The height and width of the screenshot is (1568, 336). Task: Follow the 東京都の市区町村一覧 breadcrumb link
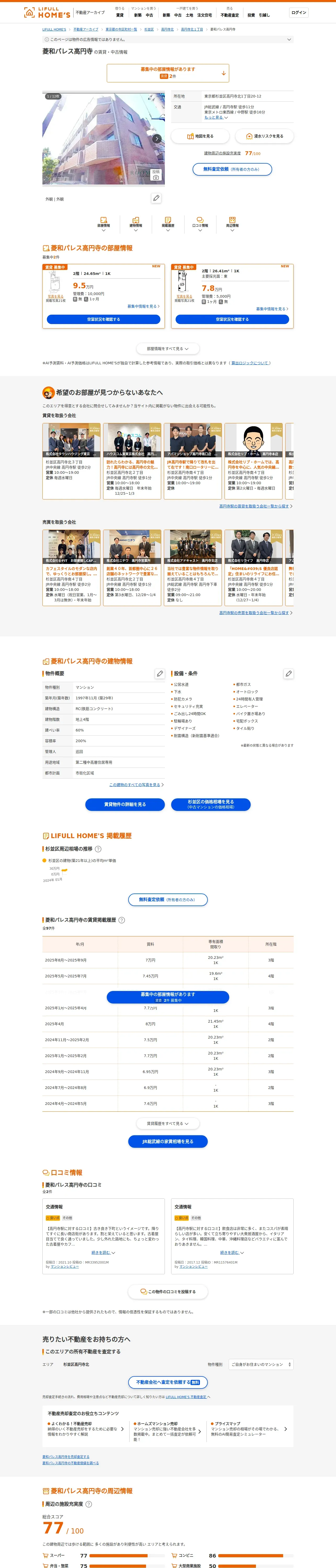tap(121, 29)
